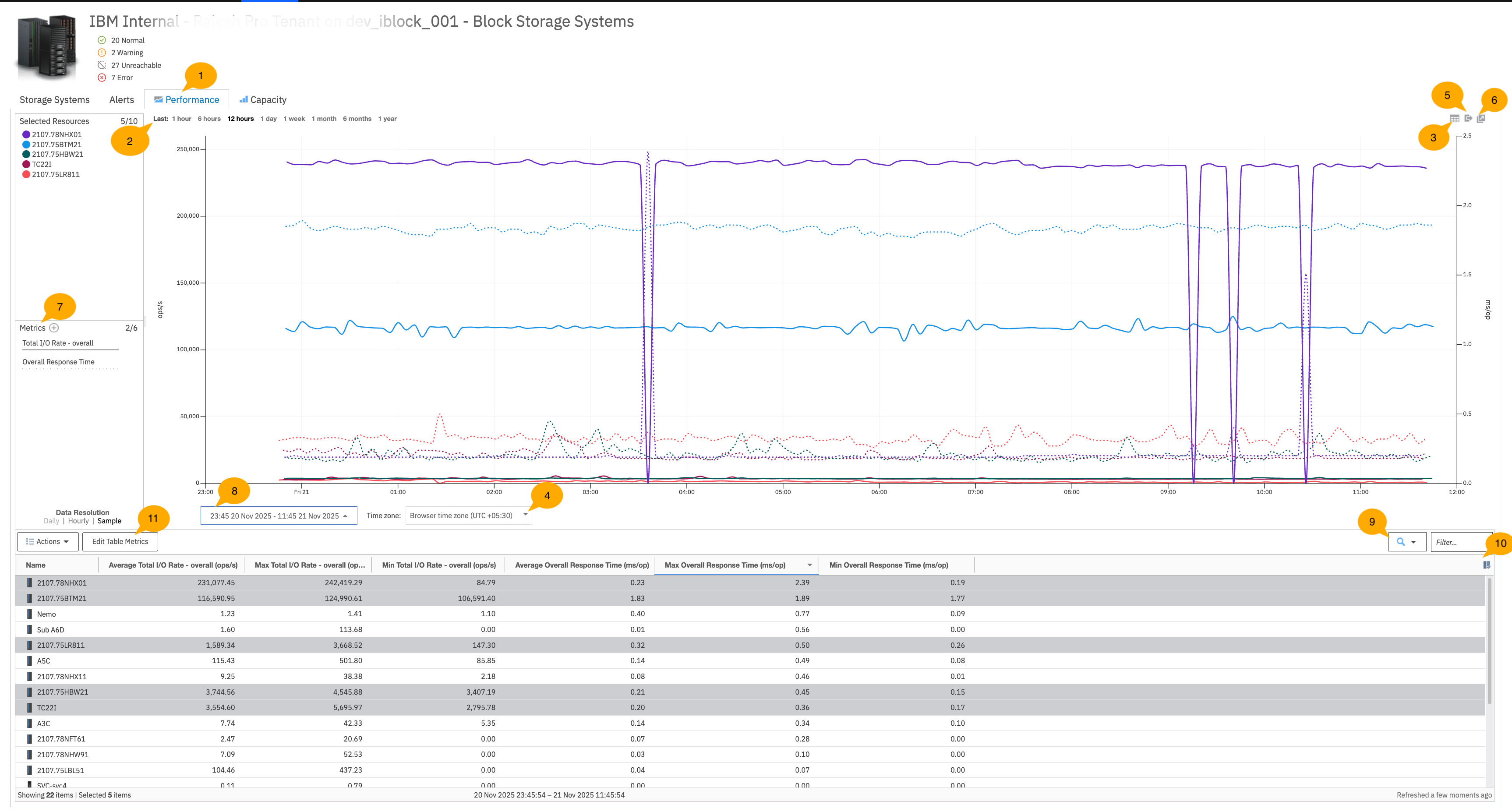Select the last 1 year range
This screenshot has height=812, width=1512.
[x=387, y=119]
